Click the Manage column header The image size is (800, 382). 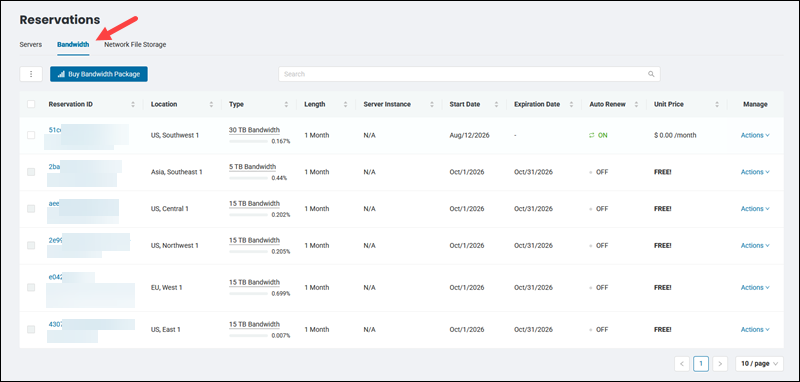coord(755,104)
